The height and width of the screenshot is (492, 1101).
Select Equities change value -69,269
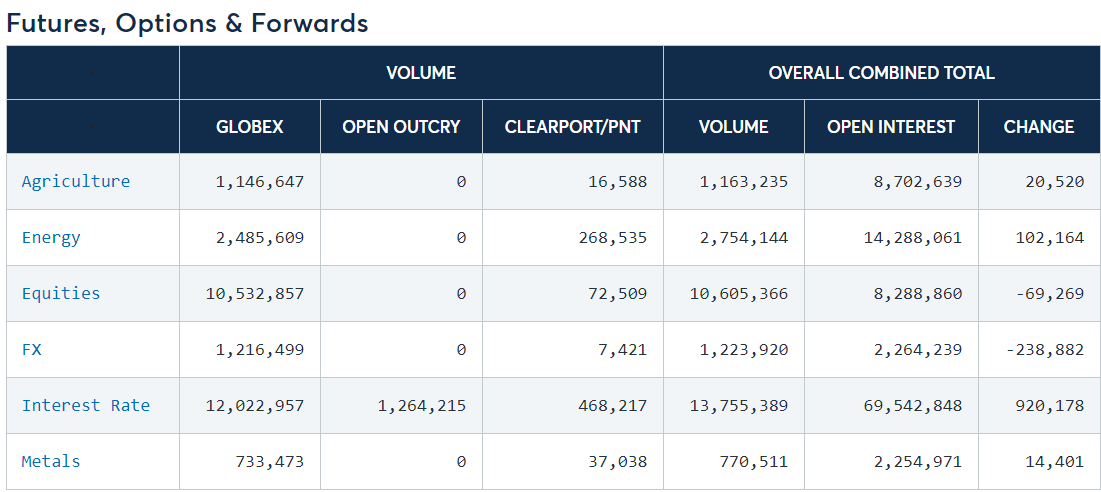(1050, 293)
